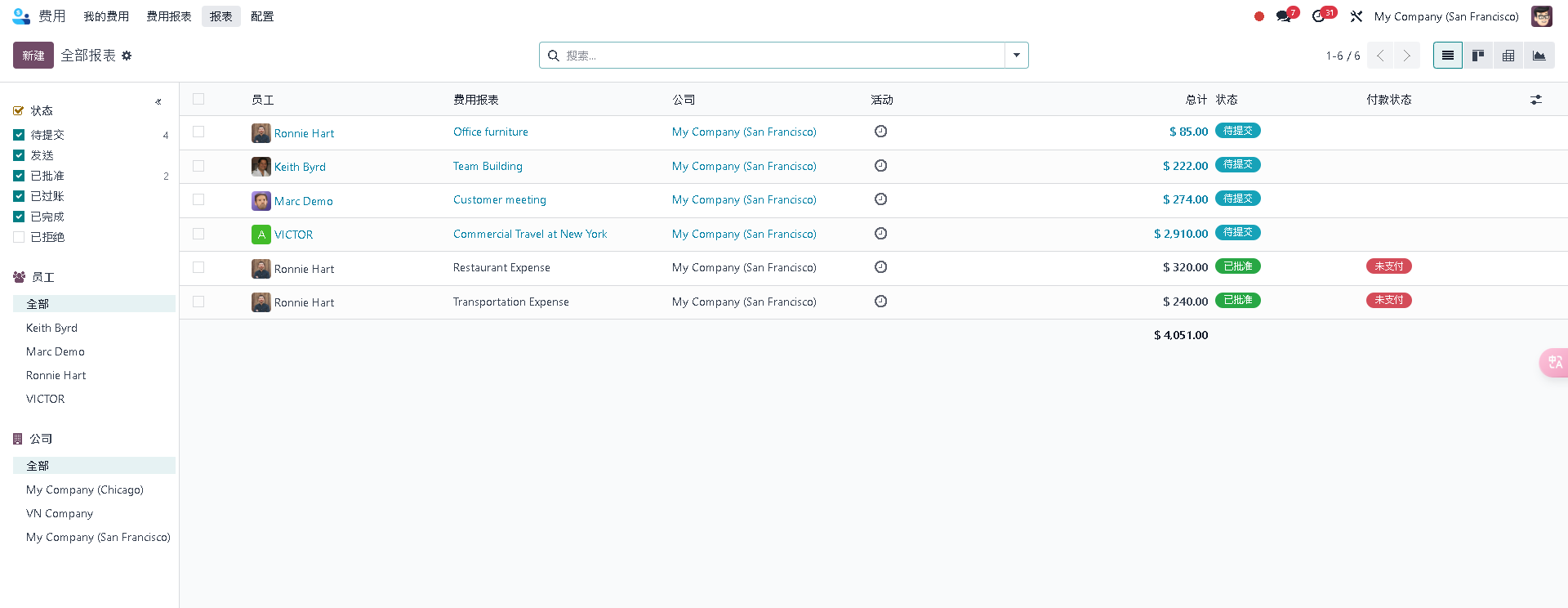Switch to pivot table view
Image resolution: width=1568 pixels, height=608 pixels.
click(1508, 56)
